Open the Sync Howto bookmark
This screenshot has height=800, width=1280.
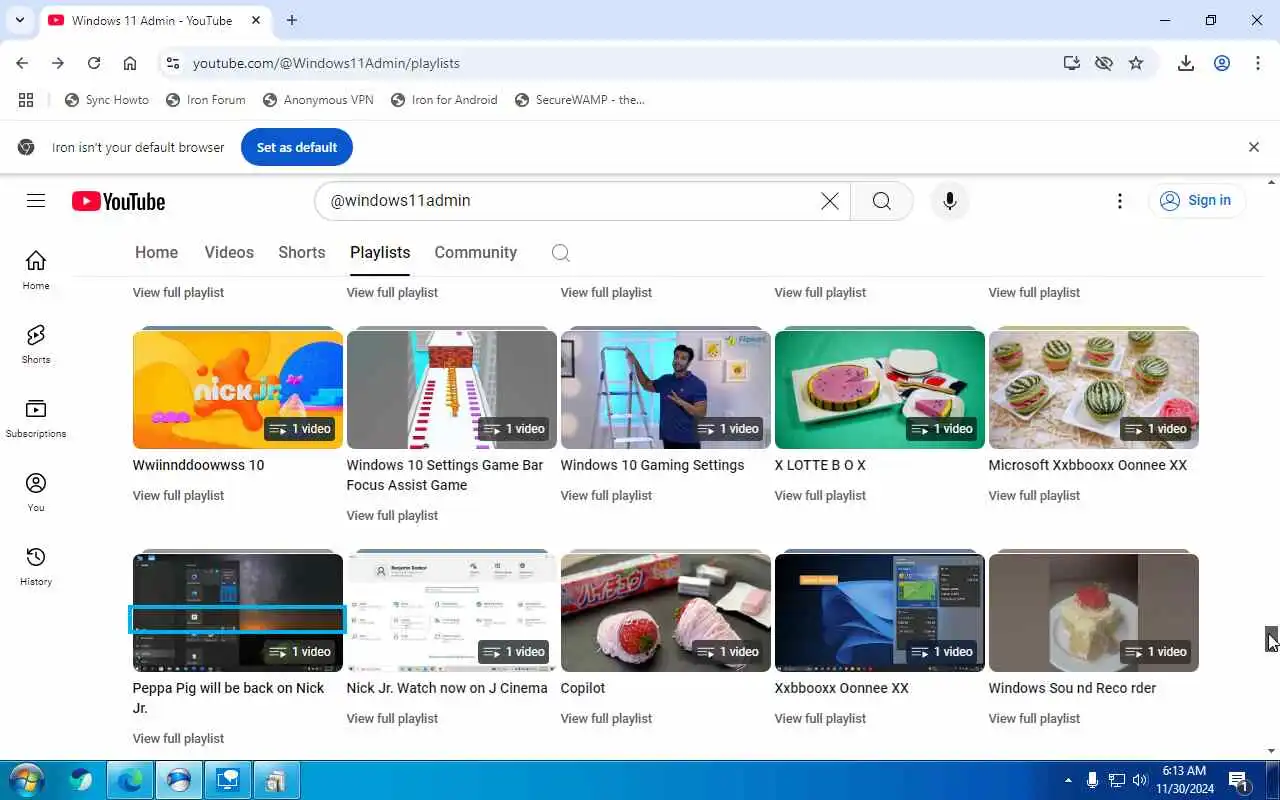click(x=107, y=100)
